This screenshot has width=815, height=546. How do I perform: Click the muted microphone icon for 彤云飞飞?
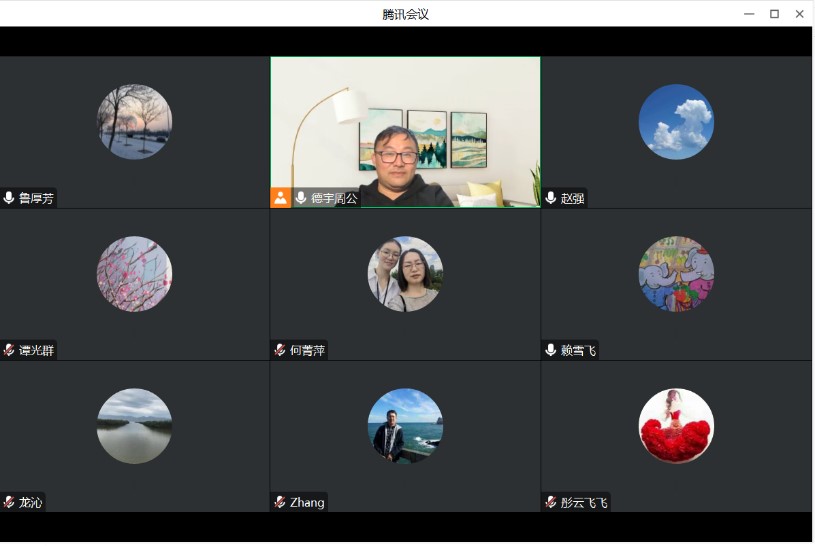(551, 502)
